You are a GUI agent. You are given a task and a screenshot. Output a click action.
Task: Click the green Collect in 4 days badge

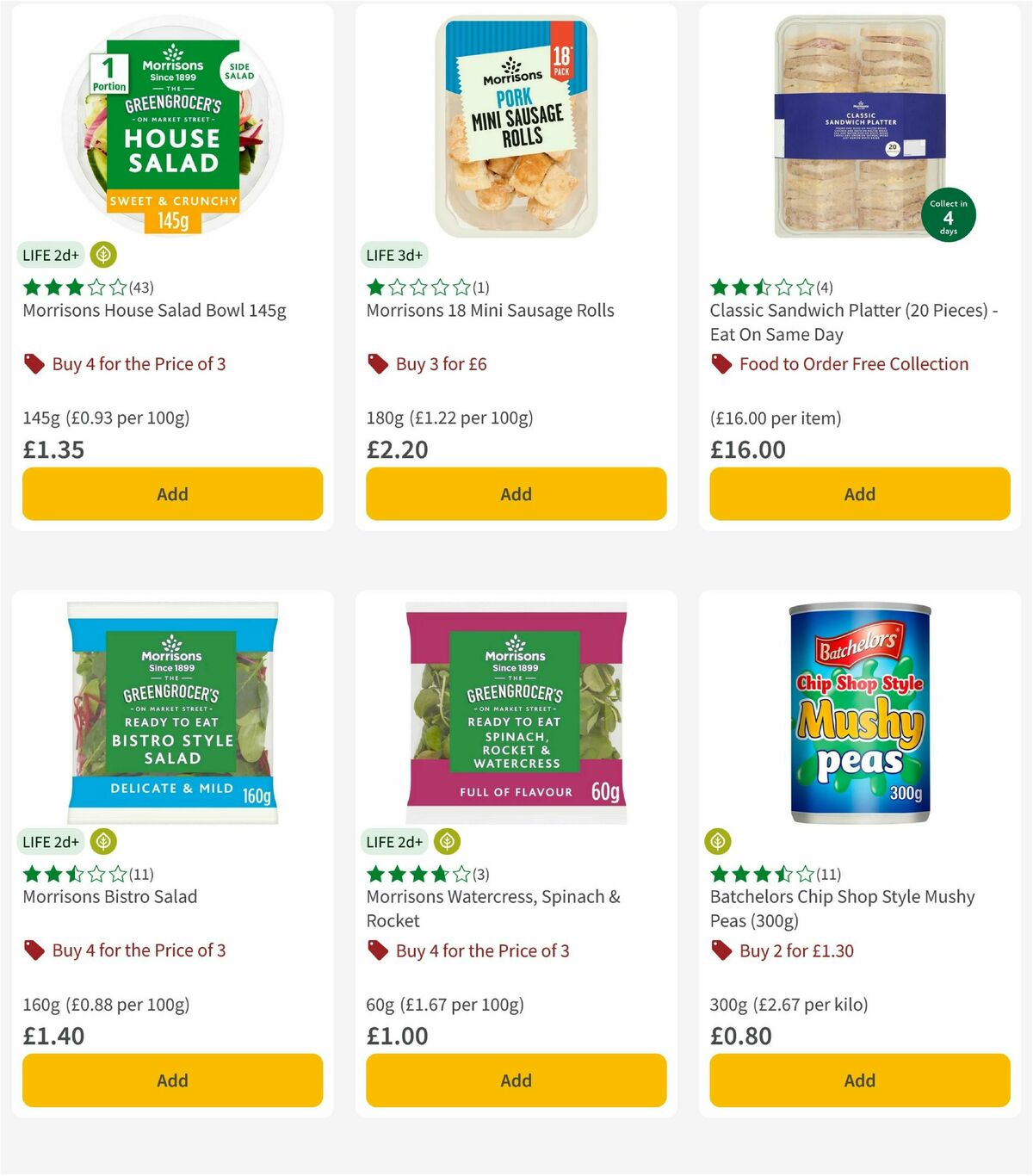point(948,214)
